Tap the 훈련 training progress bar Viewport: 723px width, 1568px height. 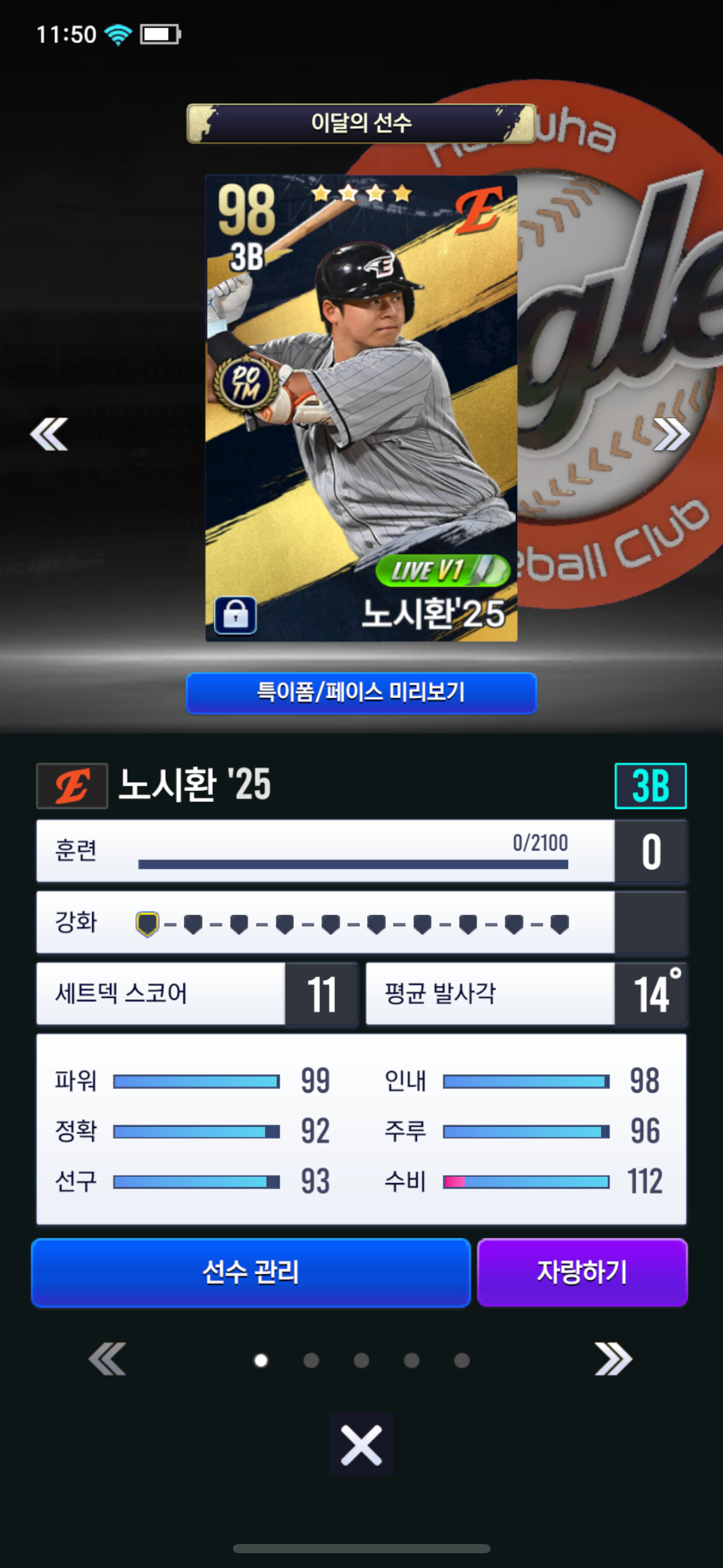tap(353, 864)
